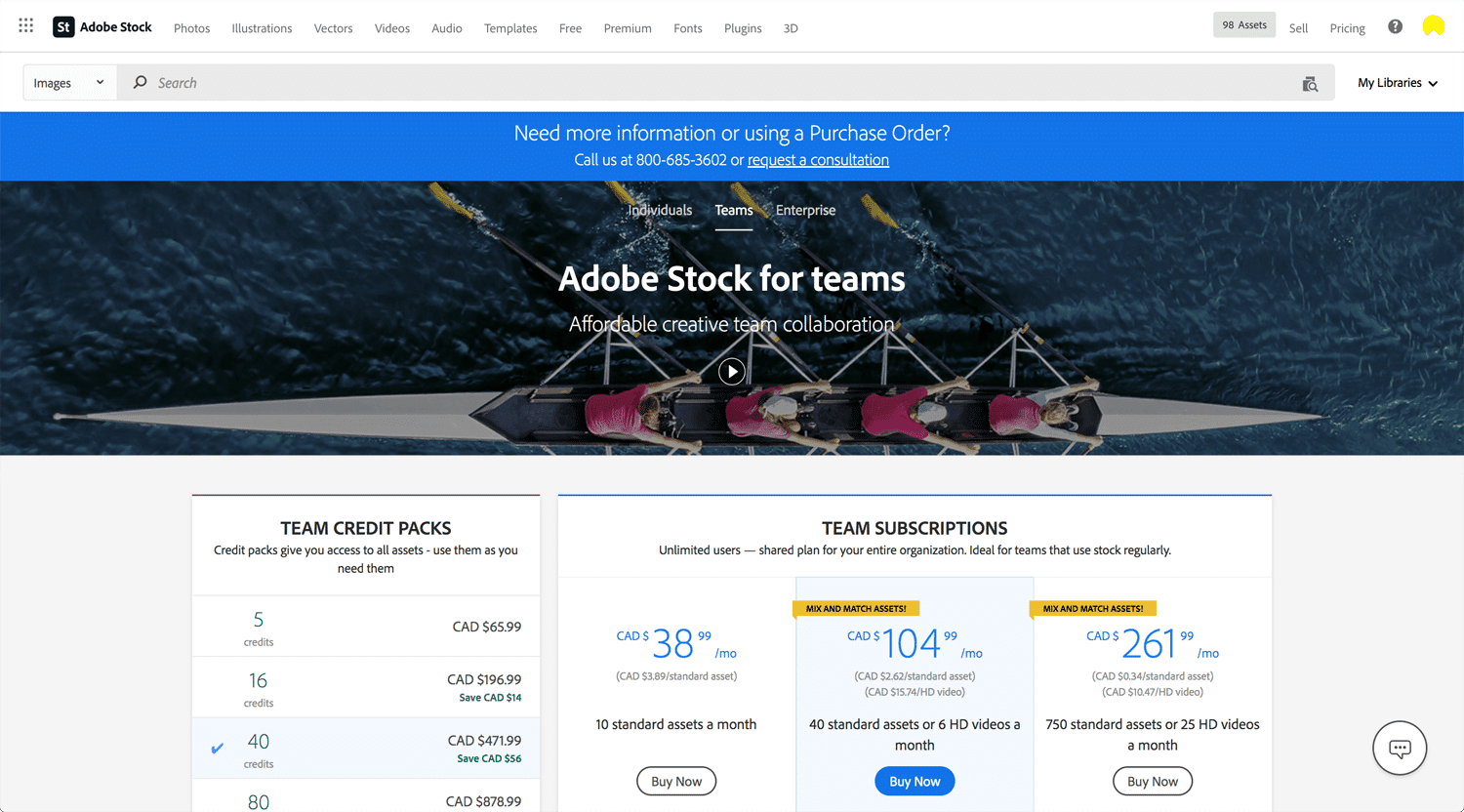Screen dimensions: 1464x812
Task: Expand the My Libraries dropdown
Action: click(1398, 83)
